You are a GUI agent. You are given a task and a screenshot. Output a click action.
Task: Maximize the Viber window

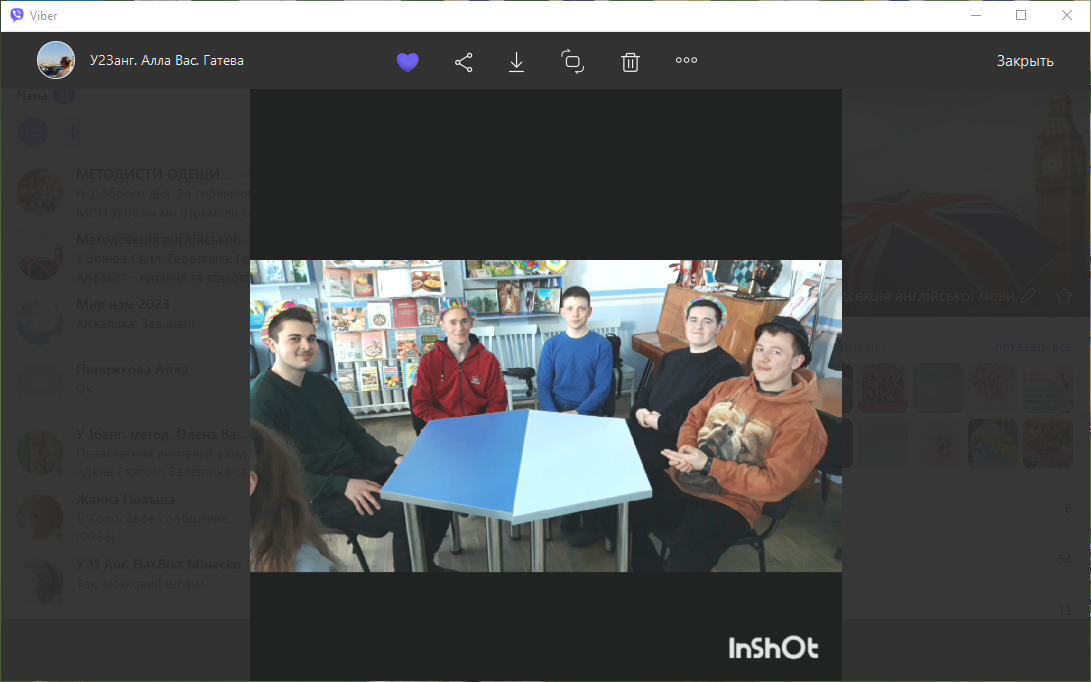[1021, 15]
